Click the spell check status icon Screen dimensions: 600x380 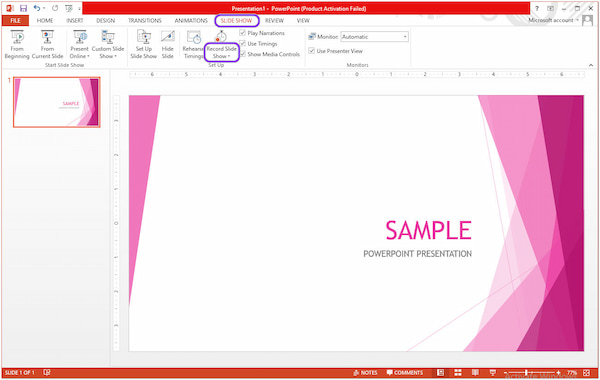pos(47,372)
